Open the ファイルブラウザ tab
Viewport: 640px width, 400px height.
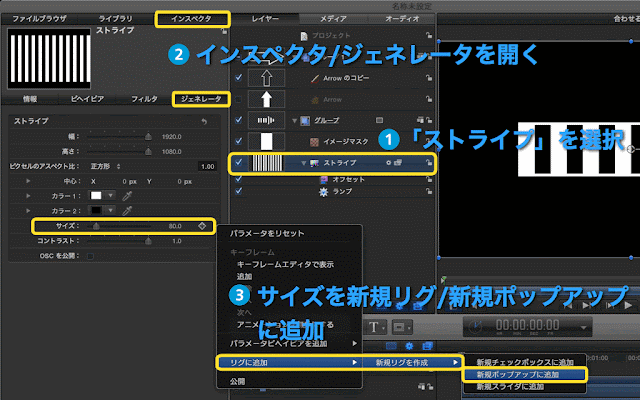click(x=39, y=19)
